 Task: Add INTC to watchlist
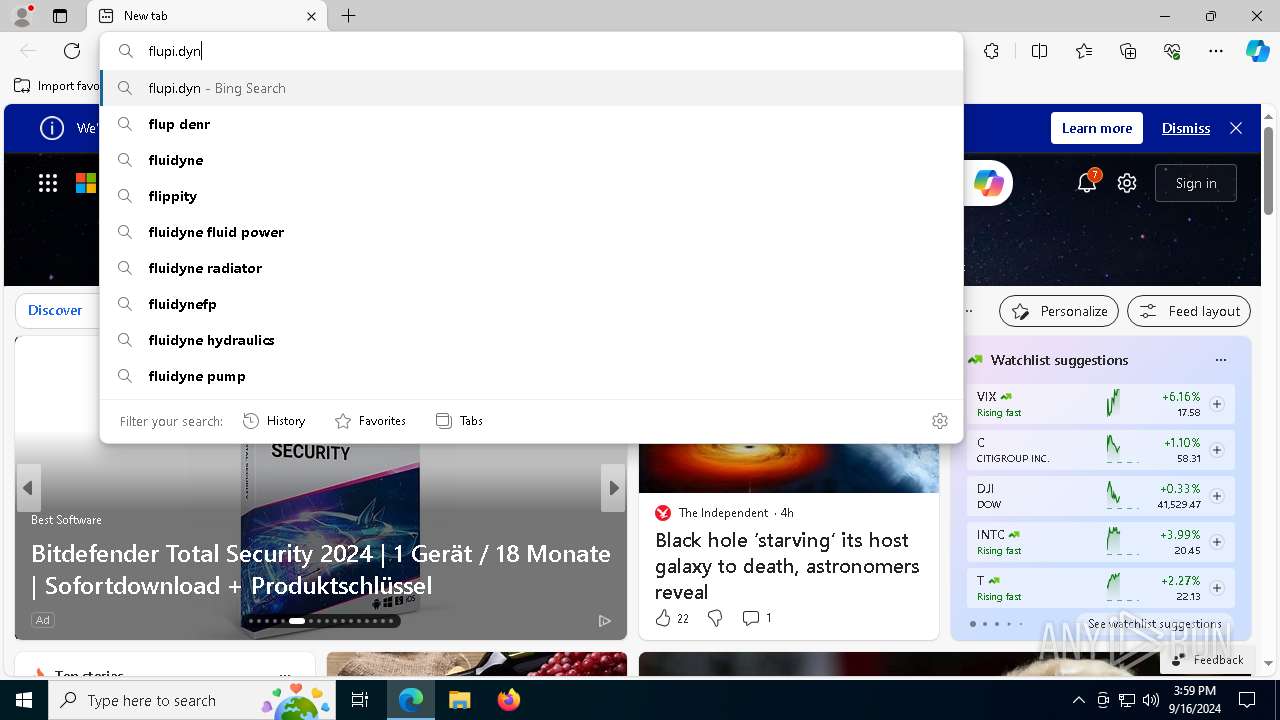coord(1217,542)
